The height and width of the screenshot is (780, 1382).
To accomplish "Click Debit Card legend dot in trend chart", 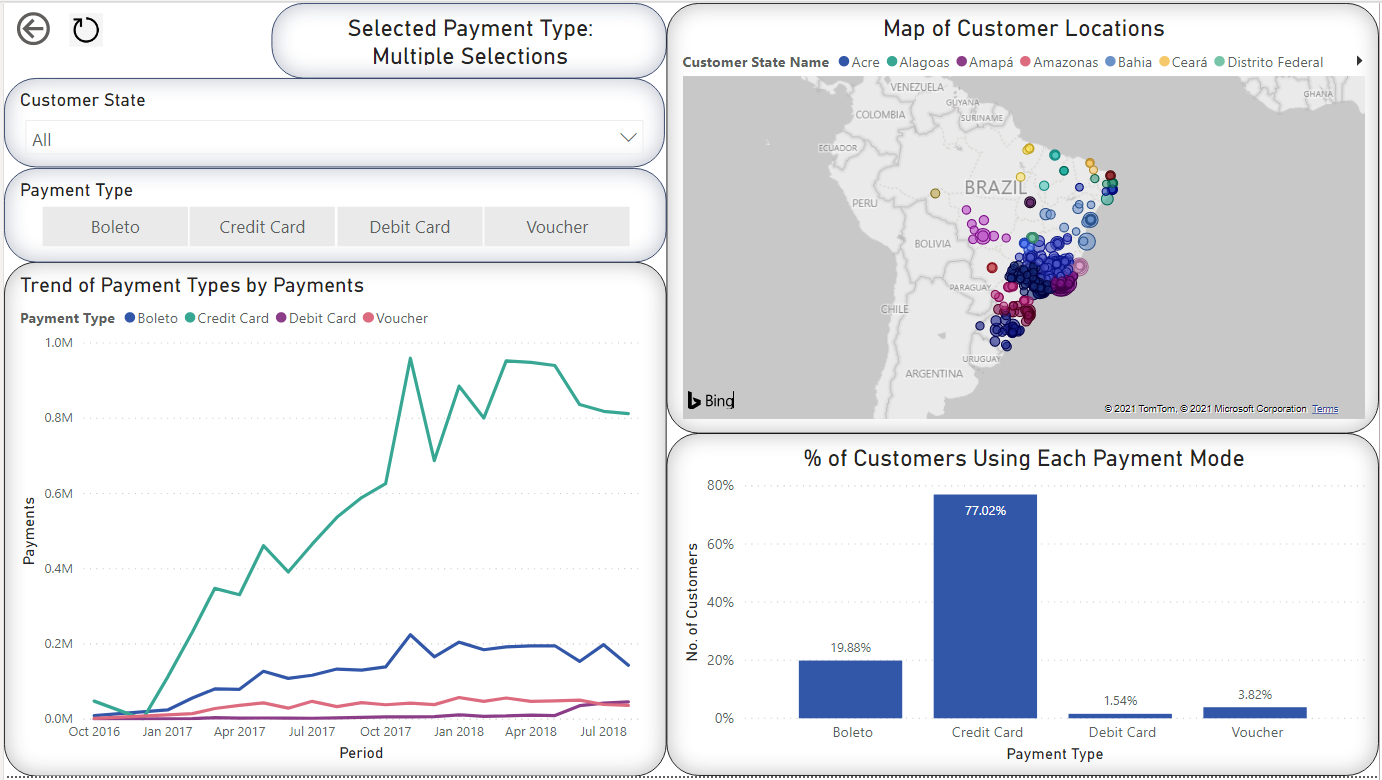I will (x=281, y=318).
